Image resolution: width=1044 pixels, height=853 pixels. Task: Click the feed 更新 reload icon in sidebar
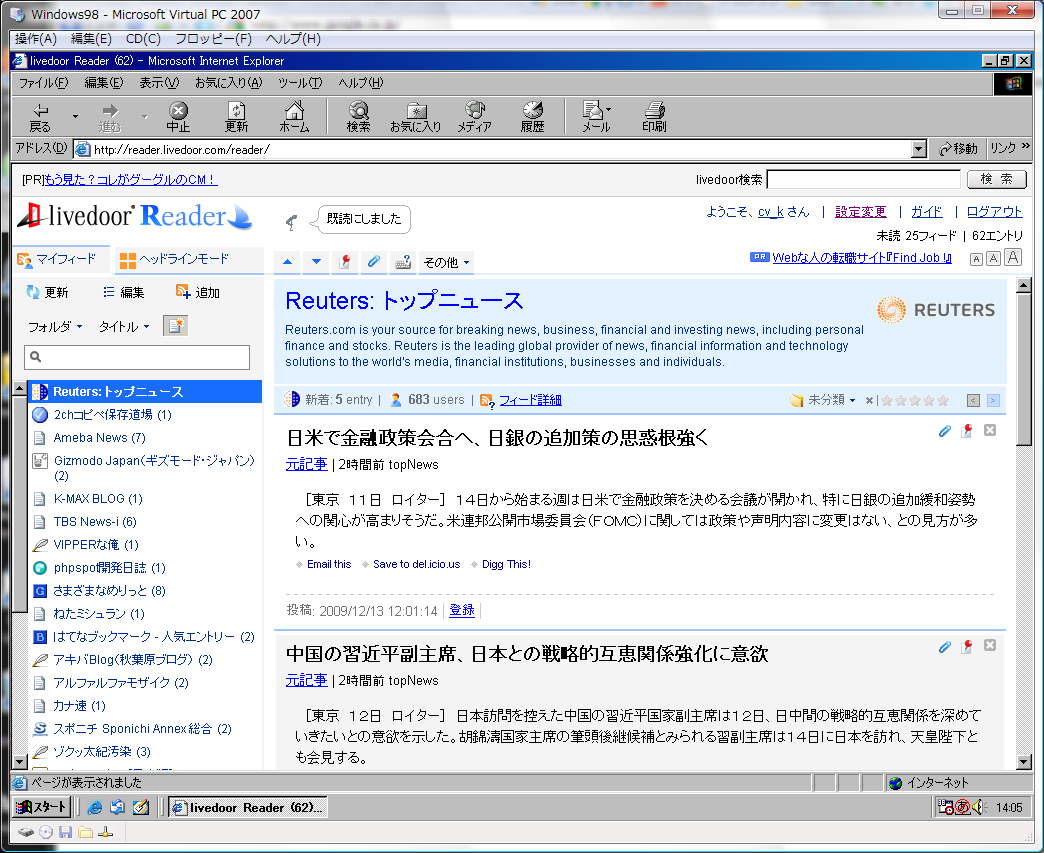pyautogui.click(x=33, y=292)
